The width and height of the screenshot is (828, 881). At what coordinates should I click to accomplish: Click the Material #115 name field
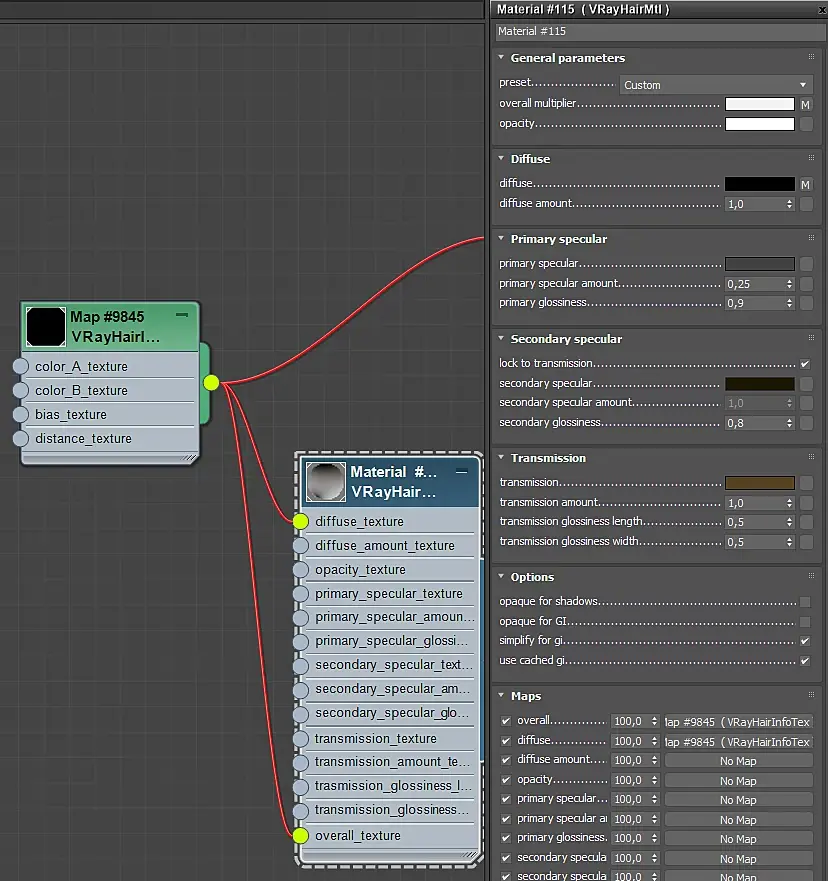coord(661,31)
